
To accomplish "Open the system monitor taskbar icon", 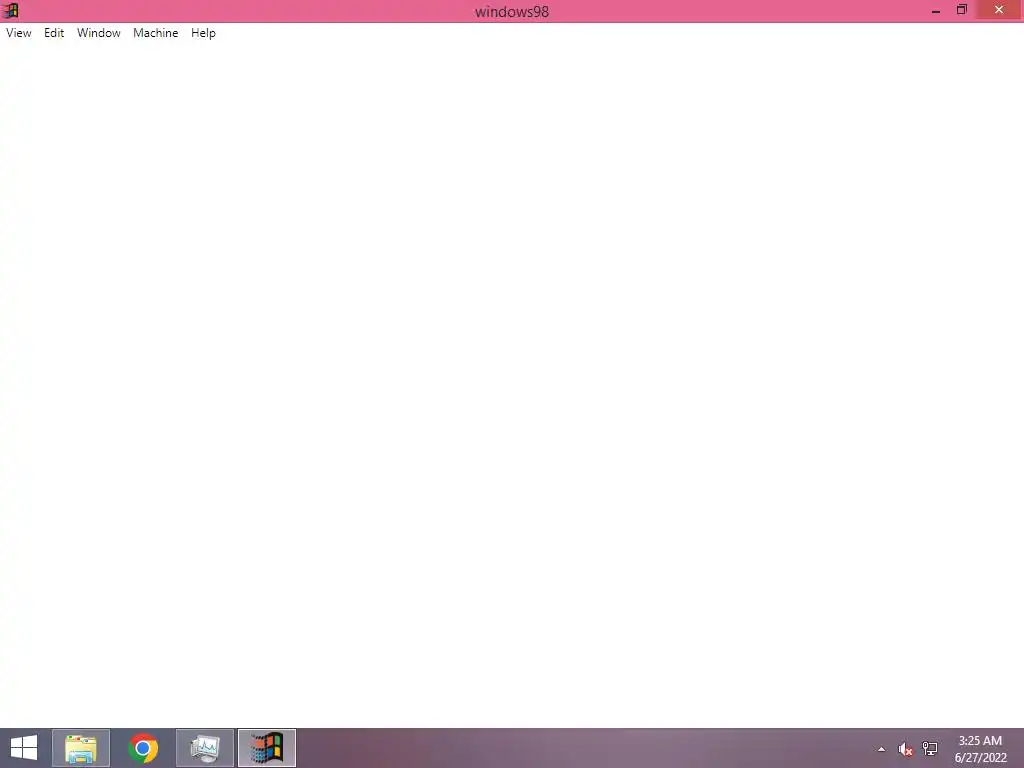I will tap(205, 748).
